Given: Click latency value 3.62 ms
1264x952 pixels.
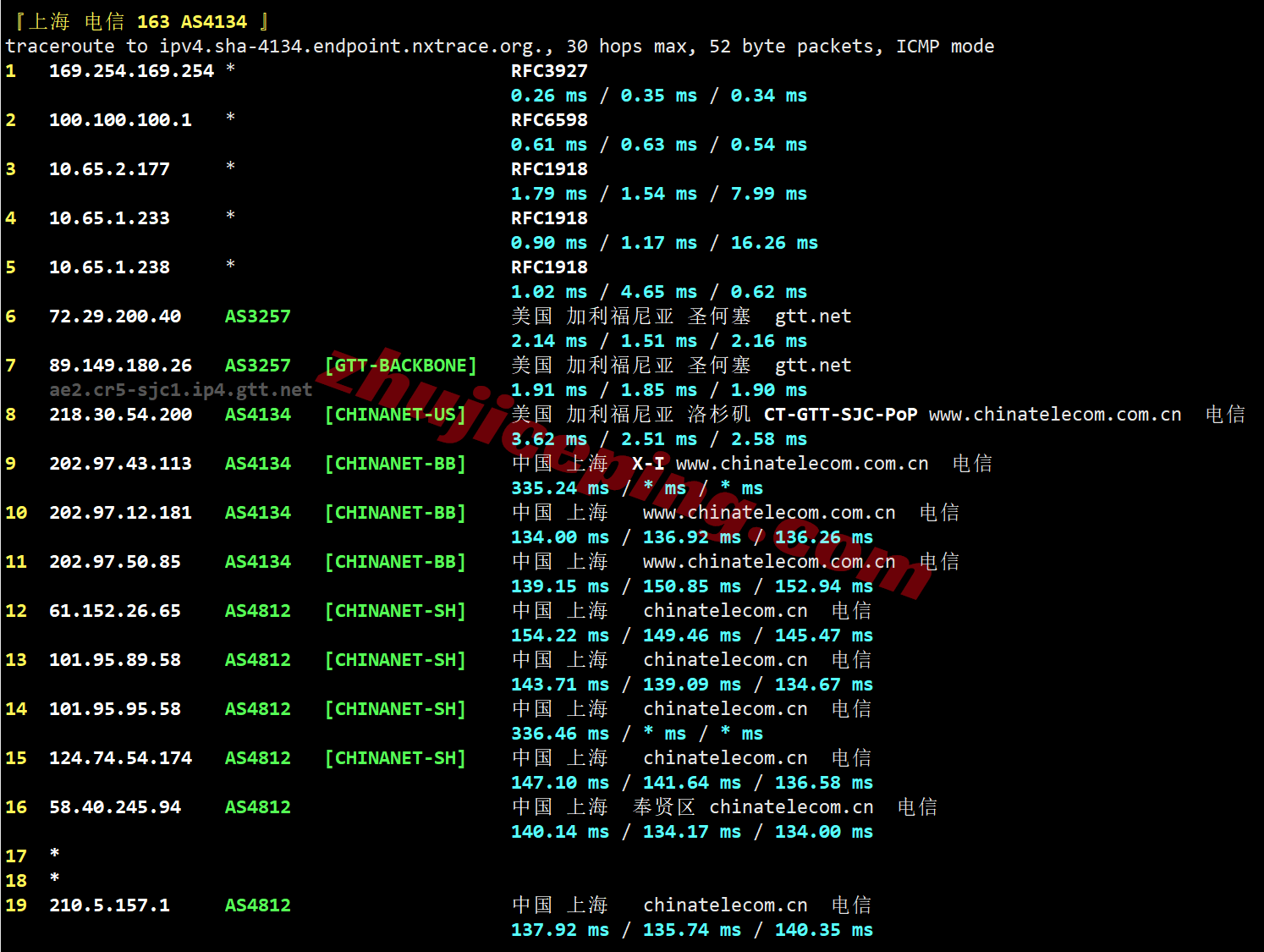Looking at the screenshot, I should [549, 439].
